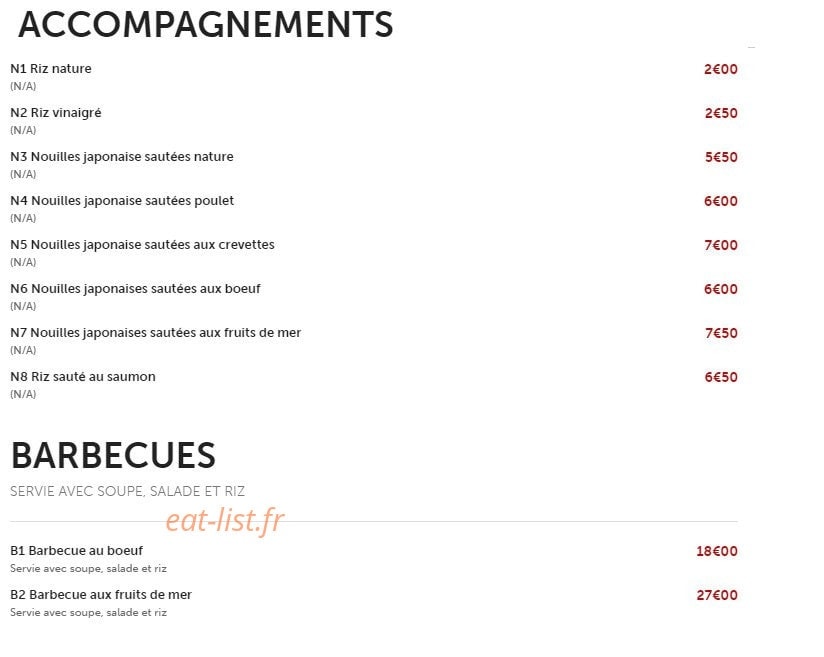Click the 2€00 price of Riz nature
Viewport: 824px width, 657px height.
[721, 69]
